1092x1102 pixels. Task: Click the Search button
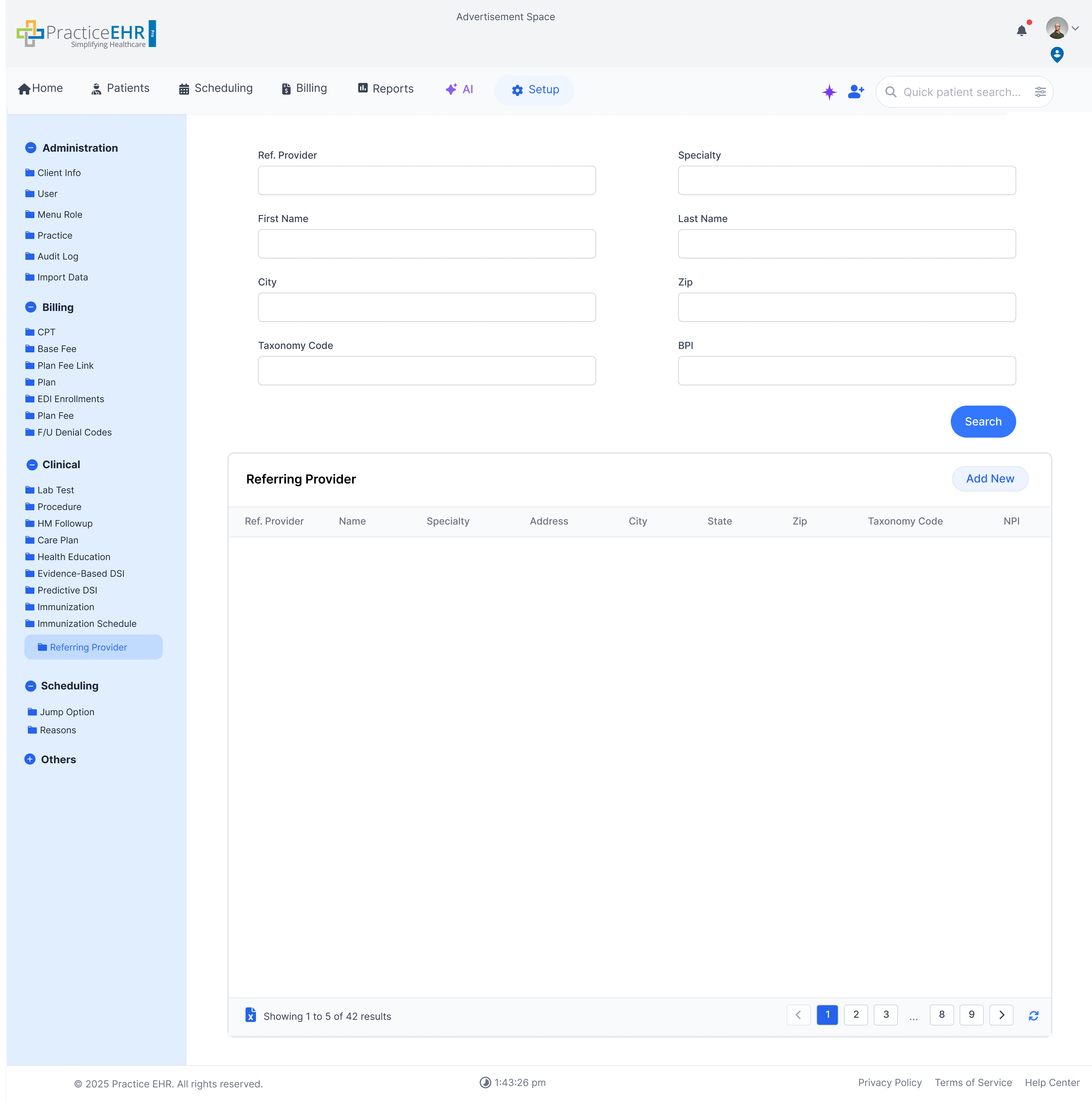[x=982, y=422]
